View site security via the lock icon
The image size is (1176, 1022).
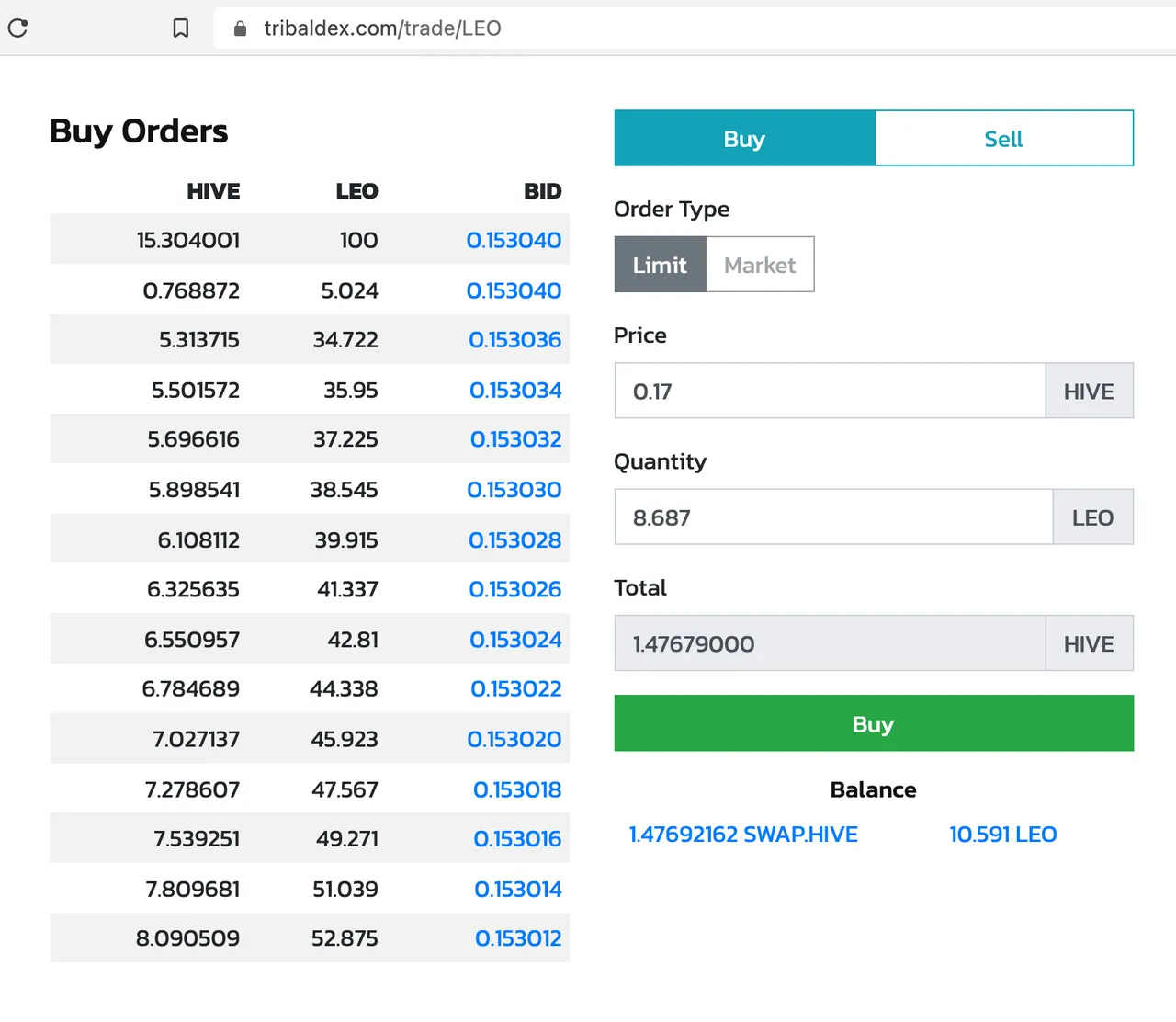click(x=240, y=28)
